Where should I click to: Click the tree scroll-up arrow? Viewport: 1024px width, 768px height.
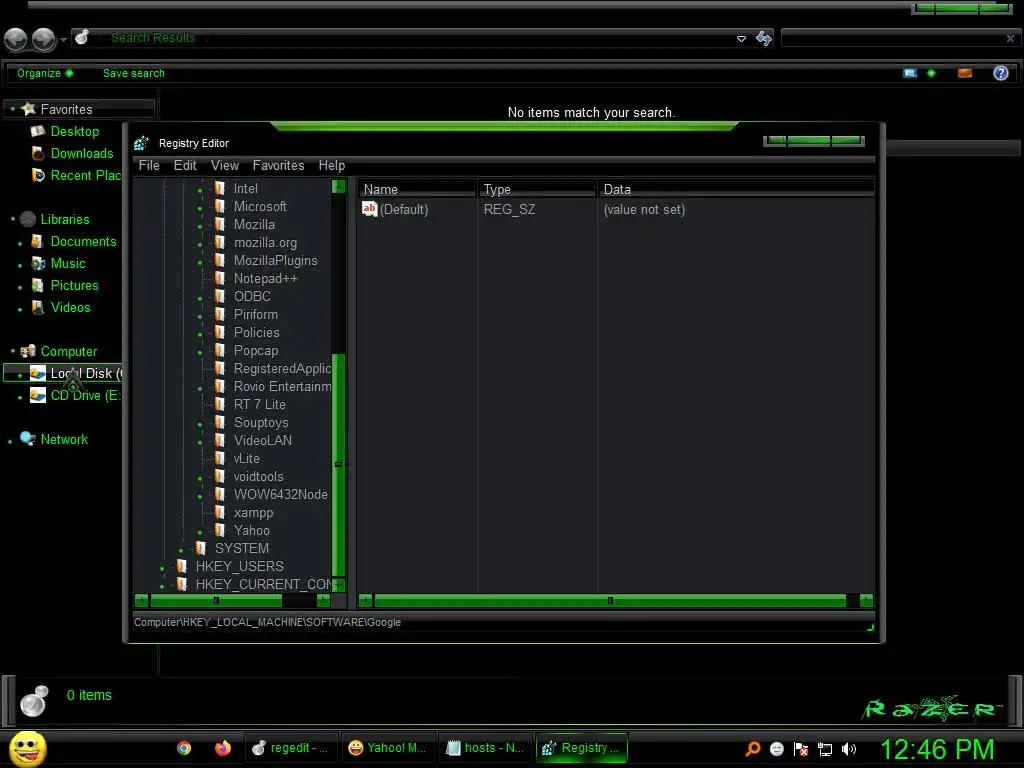coord(338,187)
